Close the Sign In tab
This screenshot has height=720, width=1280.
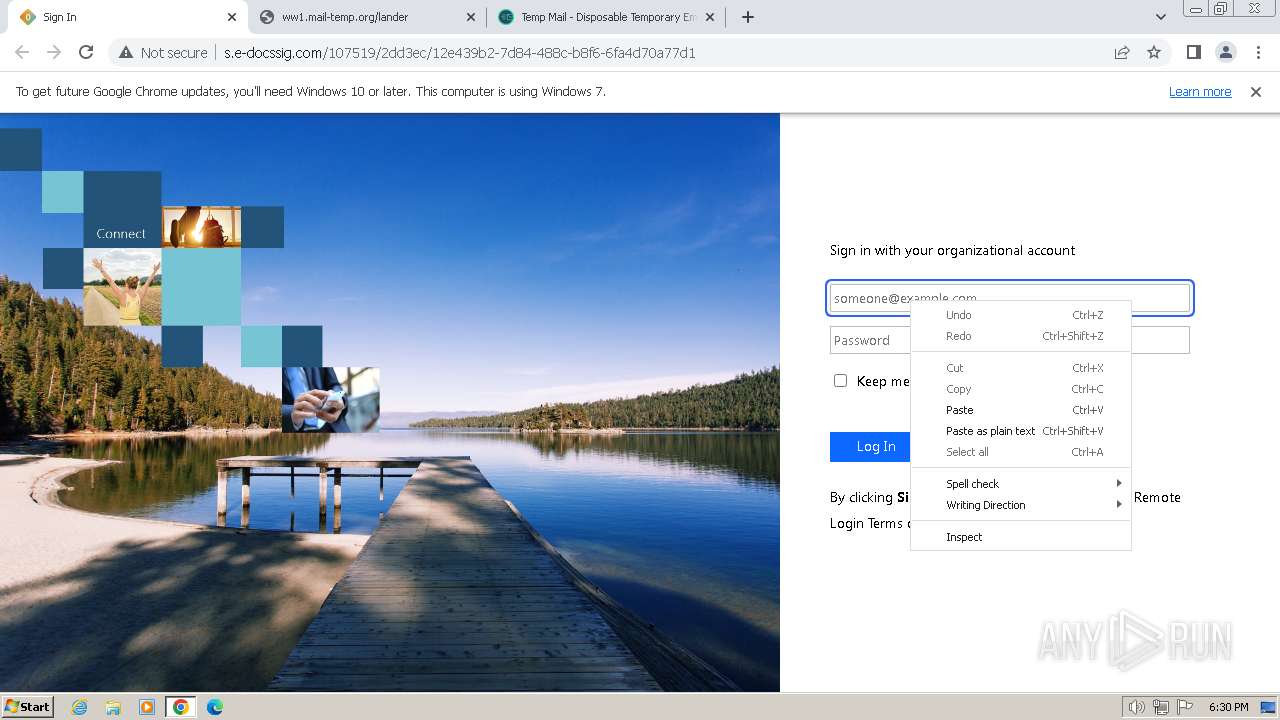point(232,17)
